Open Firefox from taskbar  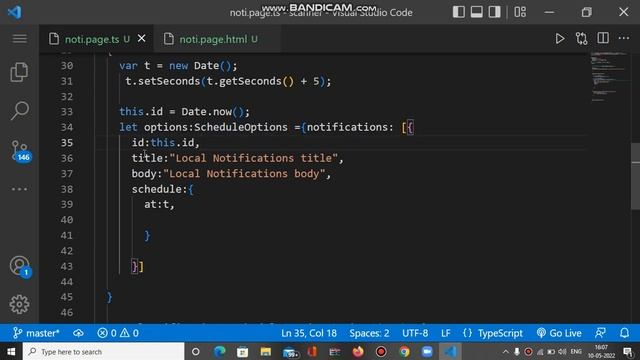358,351
